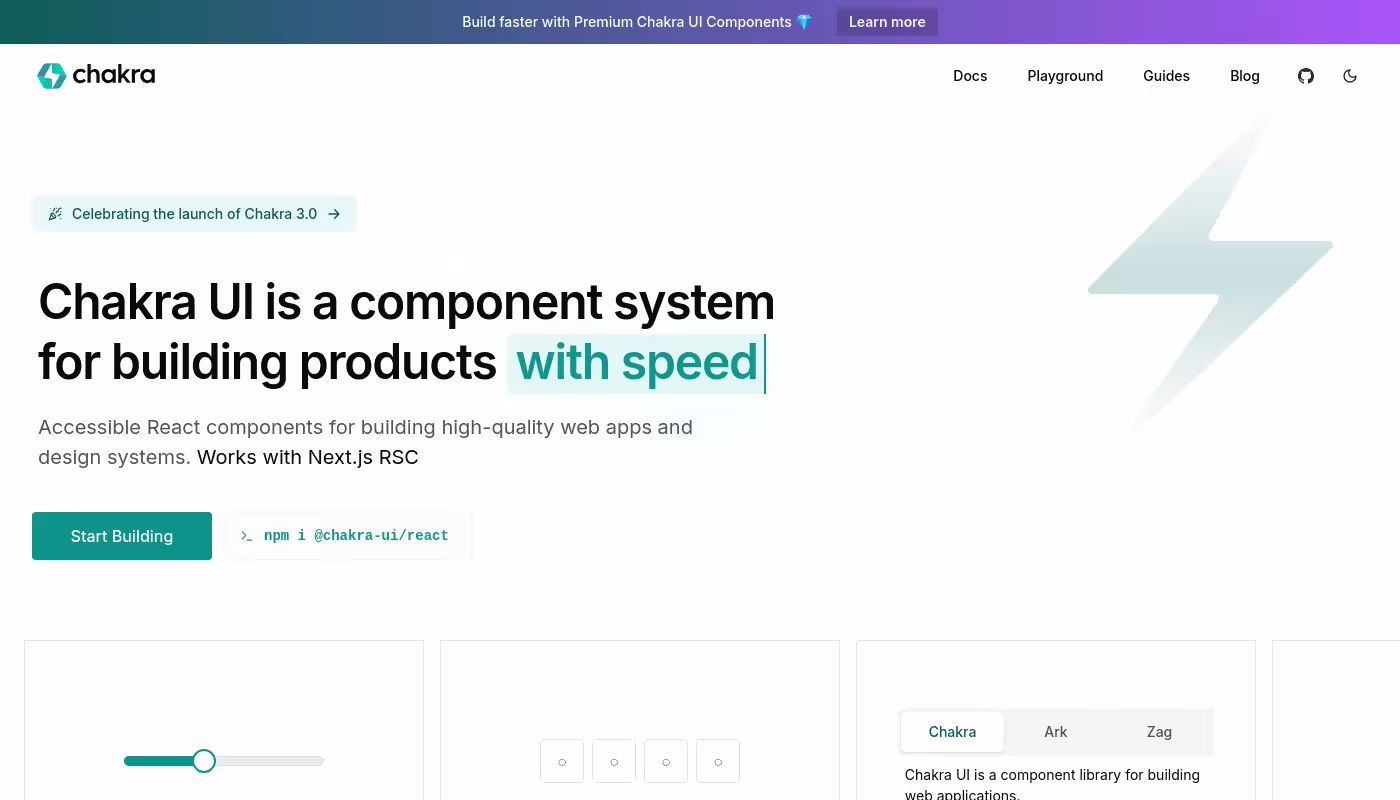Open the Playground page
Viewport: 1400px width, 800px height.
1065,76
